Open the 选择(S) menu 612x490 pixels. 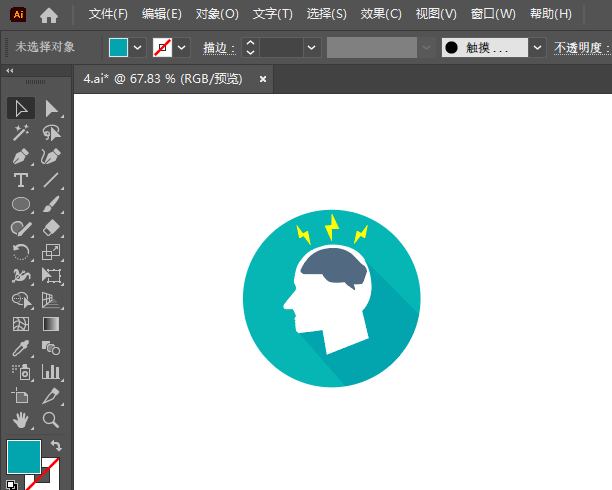click(326, 14)
